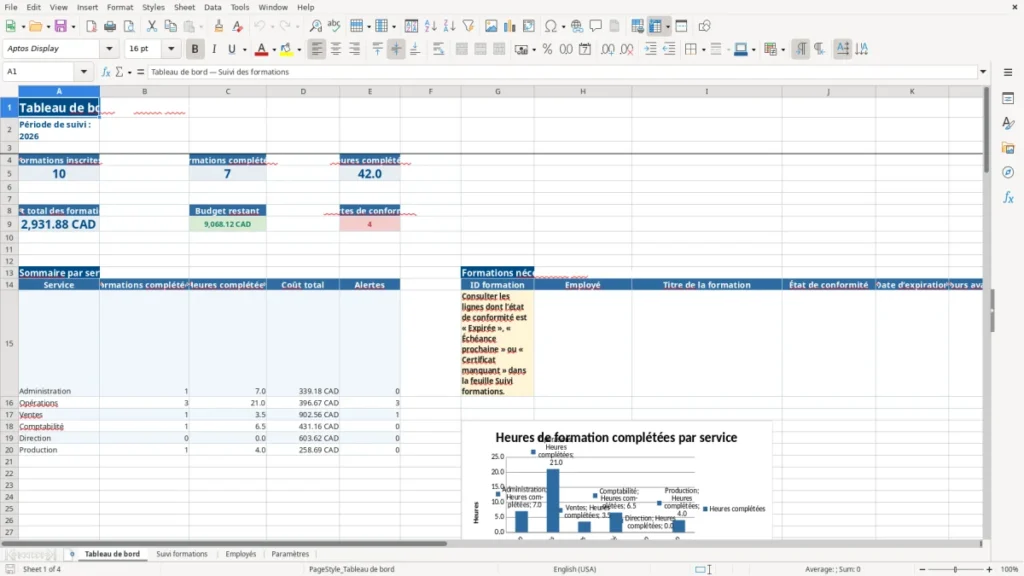
Task: Insert a chart via toolbar icon
Action: 509,26
